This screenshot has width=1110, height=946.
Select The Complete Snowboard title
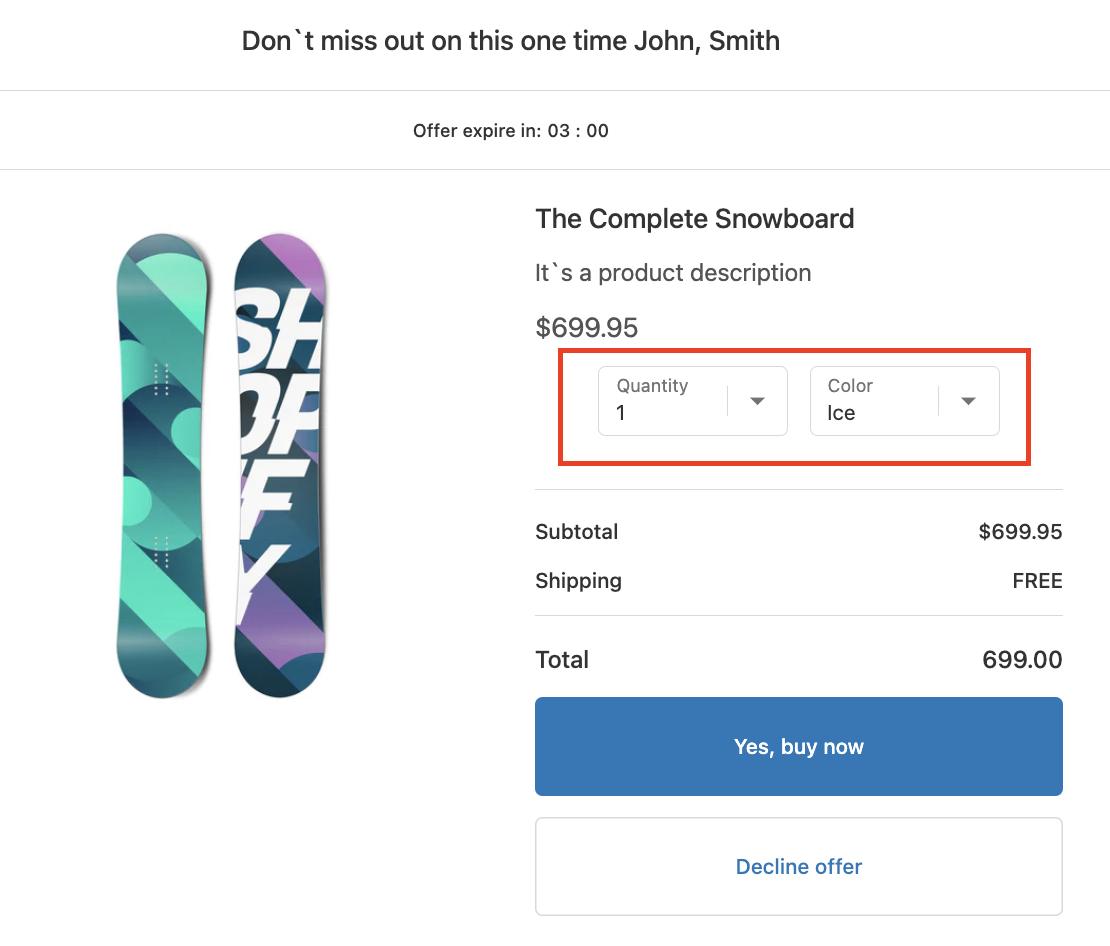click(695, 219)
